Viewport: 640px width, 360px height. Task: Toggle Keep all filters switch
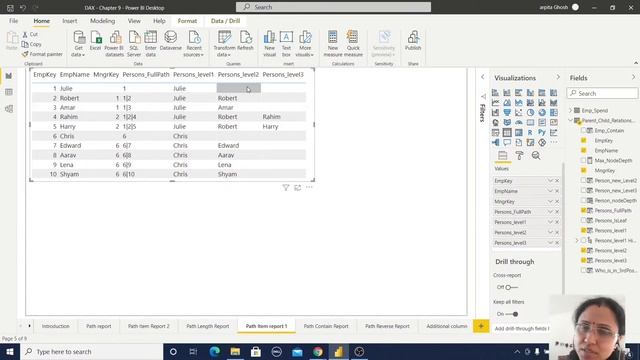point(512,314)
